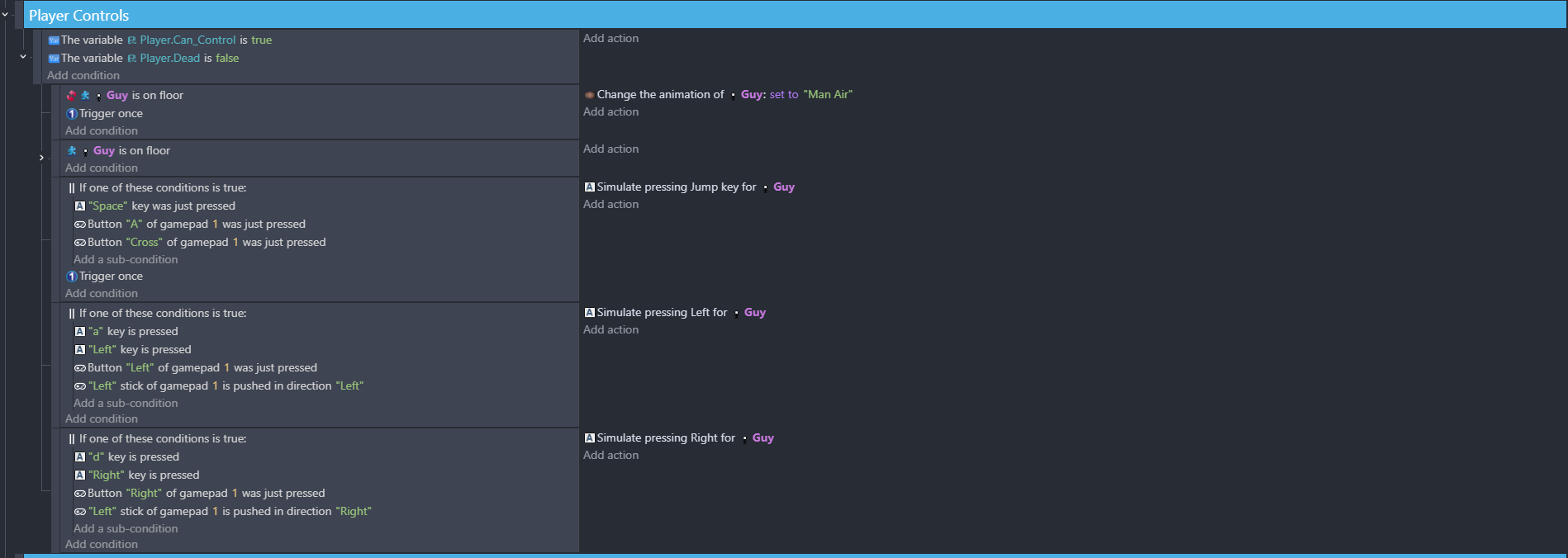Click Add a sub-condition under Button "Cross"

tap(126, 259)
